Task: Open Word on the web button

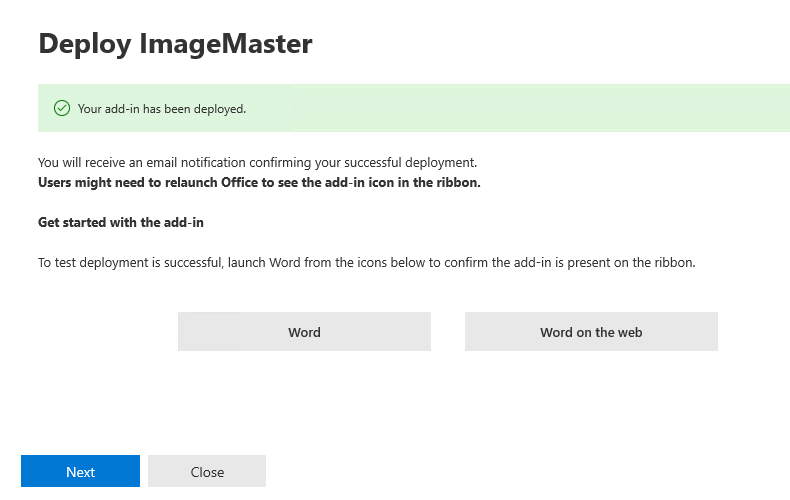Action: tap(591, 332)
